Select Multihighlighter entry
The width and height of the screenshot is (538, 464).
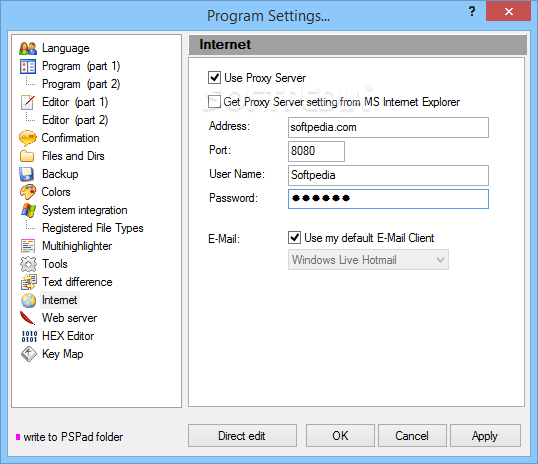click(x=77, y=246)
